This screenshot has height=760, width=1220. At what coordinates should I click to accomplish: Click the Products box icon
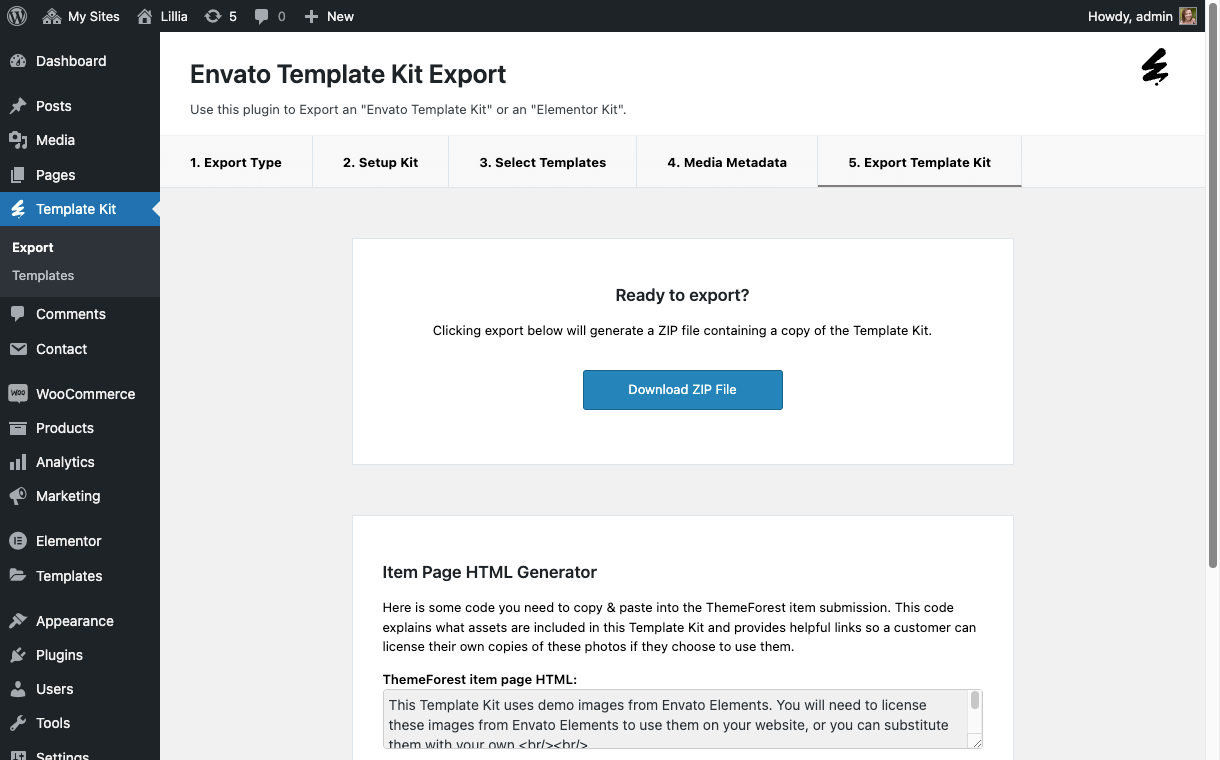point(18,428)
